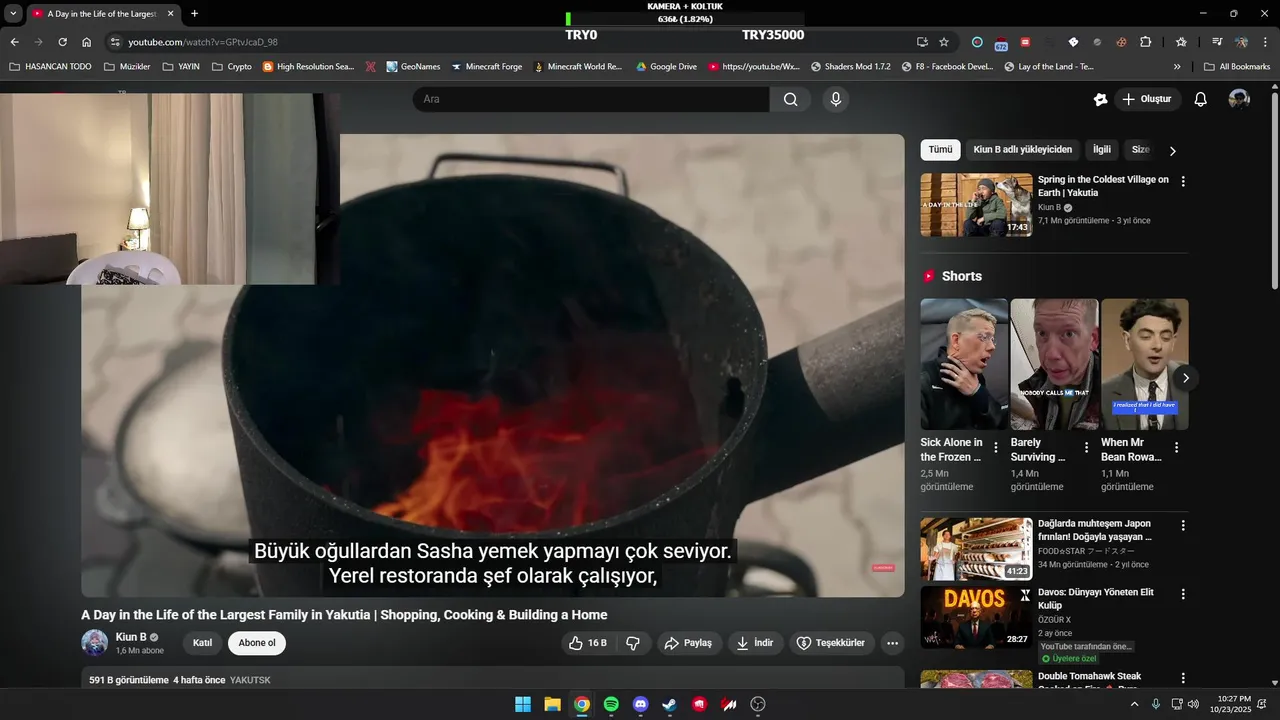Like the video with 16 B thumbs up
The image size is (1280, 720).
589,643
